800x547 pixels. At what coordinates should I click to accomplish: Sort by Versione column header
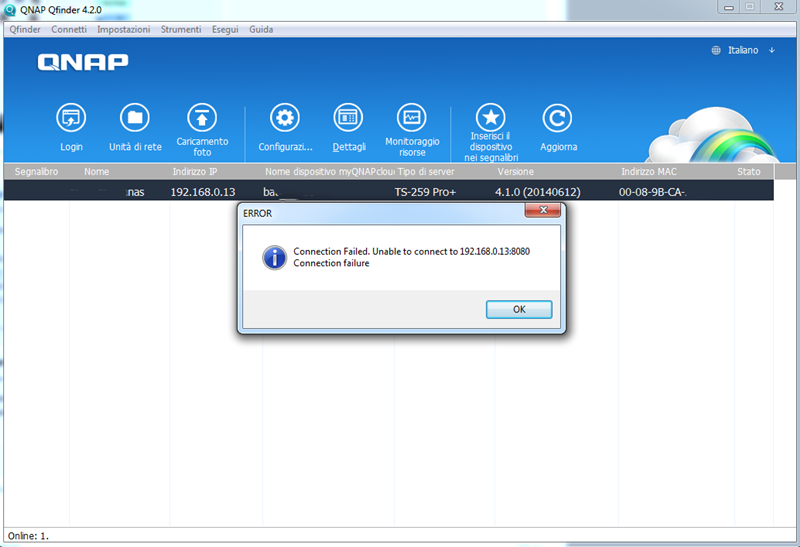pos(515,172)
